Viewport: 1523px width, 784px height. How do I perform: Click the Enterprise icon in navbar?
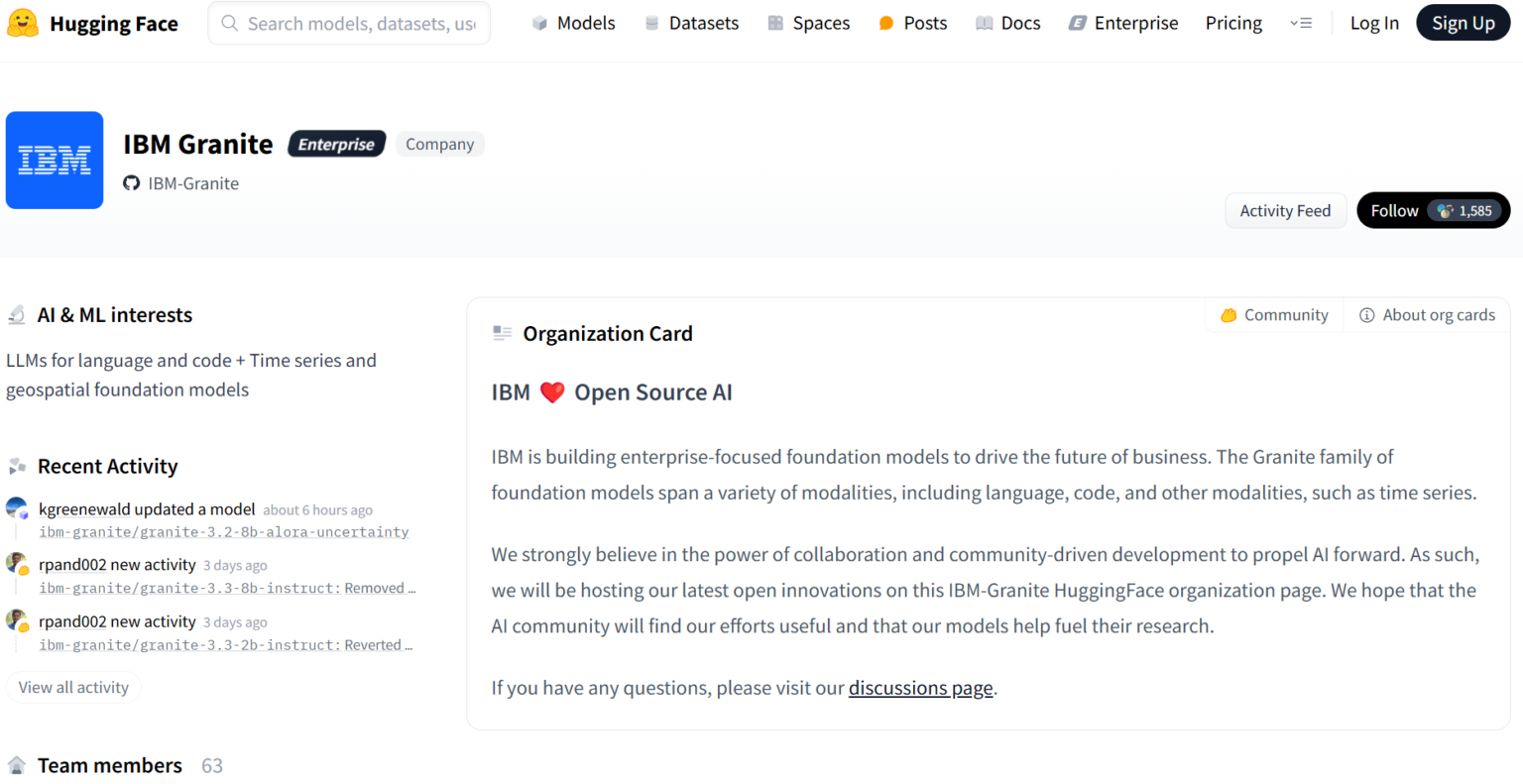pos(1077,23)
